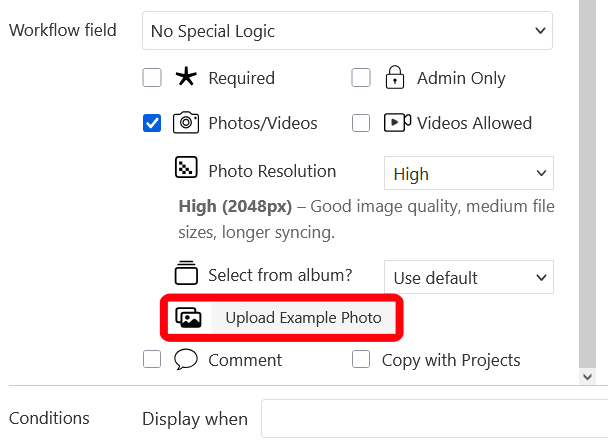Click the scrollbar down arrow
The image size is (608, 445).
click(588, 377)
